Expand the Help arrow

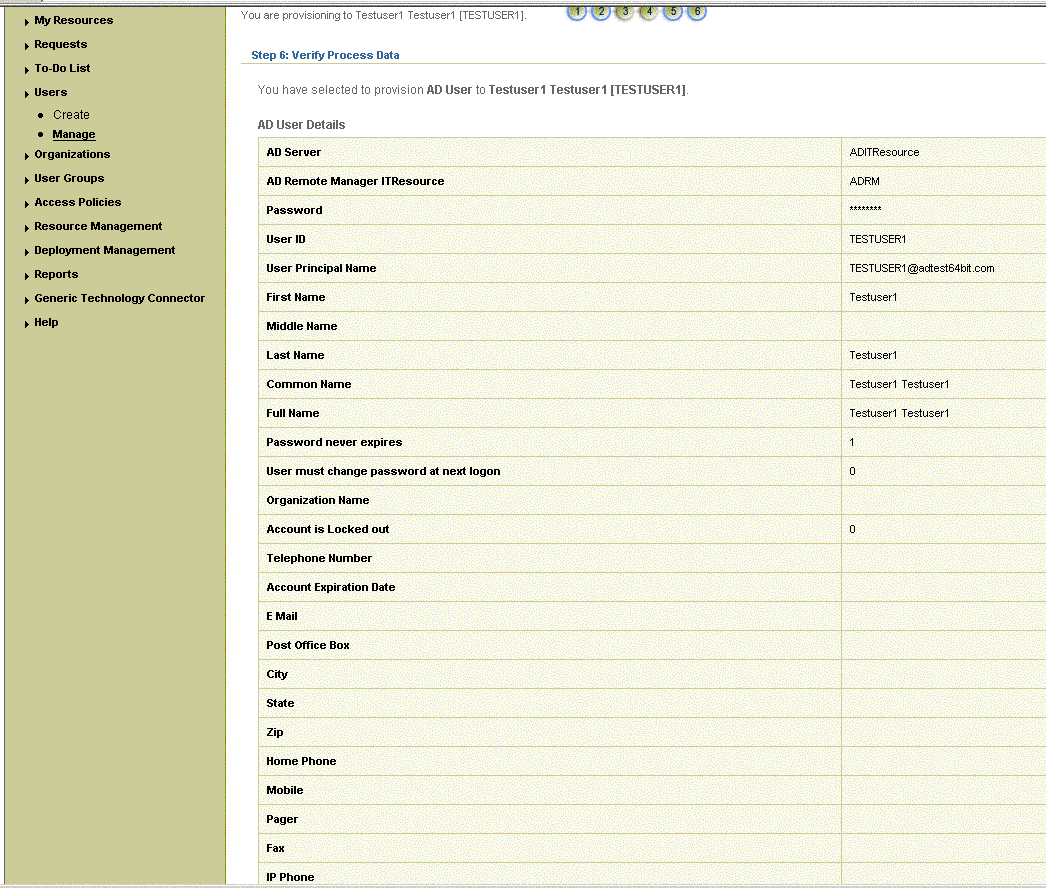coord(27,324)
